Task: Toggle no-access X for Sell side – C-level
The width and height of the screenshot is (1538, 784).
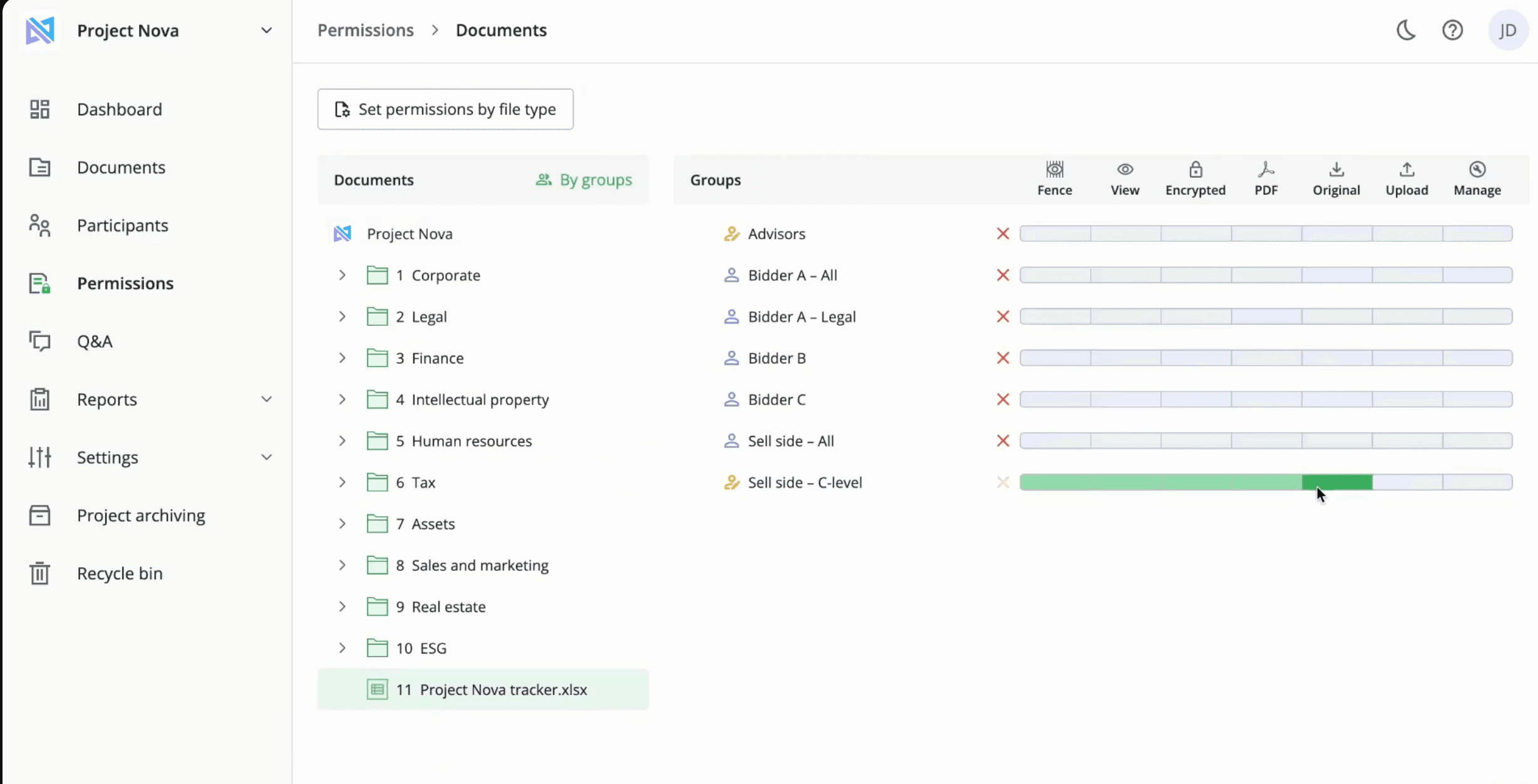Action: pyautogui.click(x=1003, y=482)
